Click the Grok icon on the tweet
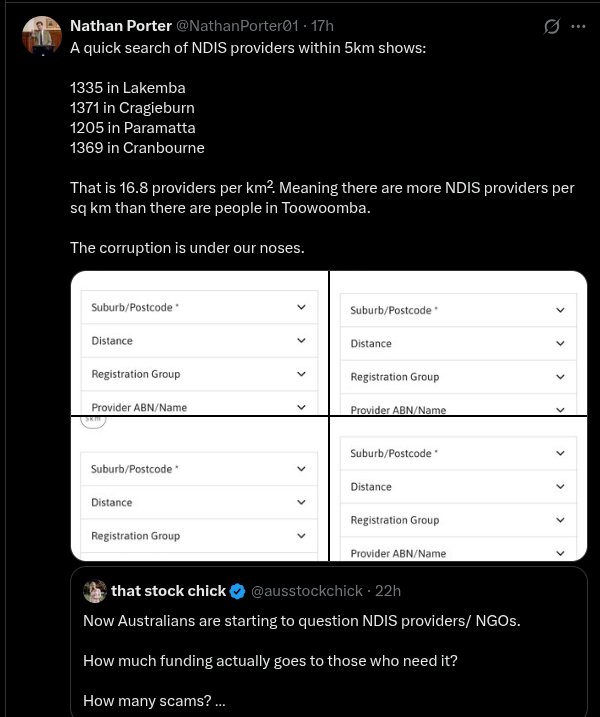 551,27
